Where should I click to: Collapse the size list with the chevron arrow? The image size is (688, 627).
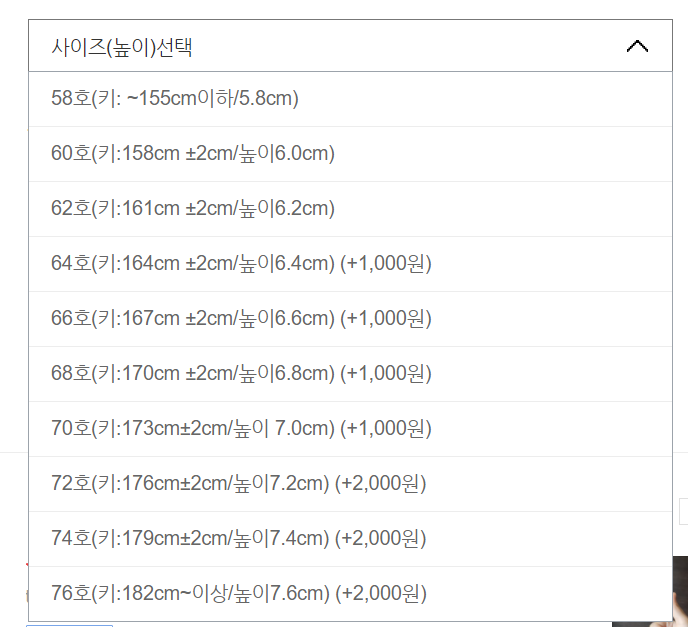tap(637, 46)
